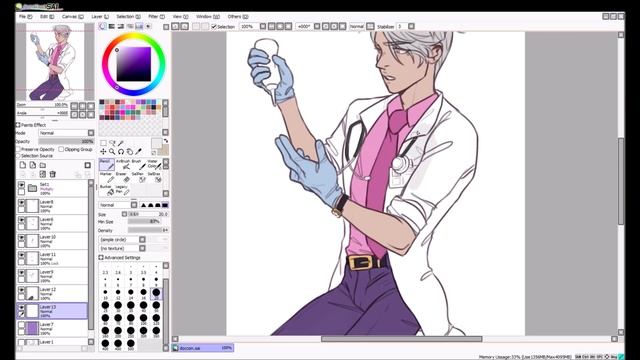Open the Stabilizer value dropdown
Viewport: 640px width, 360px height.
411,27
